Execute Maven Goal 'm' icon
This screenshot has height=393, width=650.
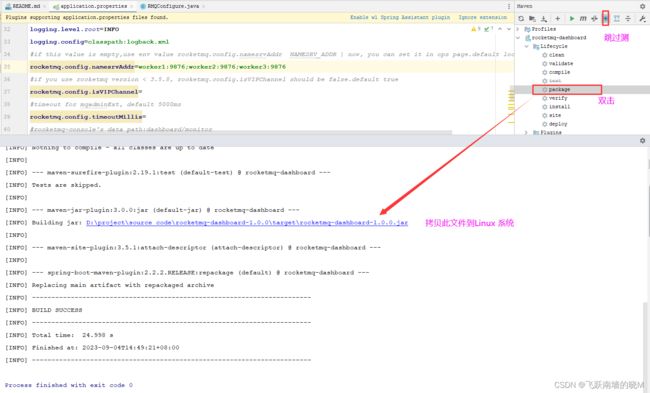583,19
